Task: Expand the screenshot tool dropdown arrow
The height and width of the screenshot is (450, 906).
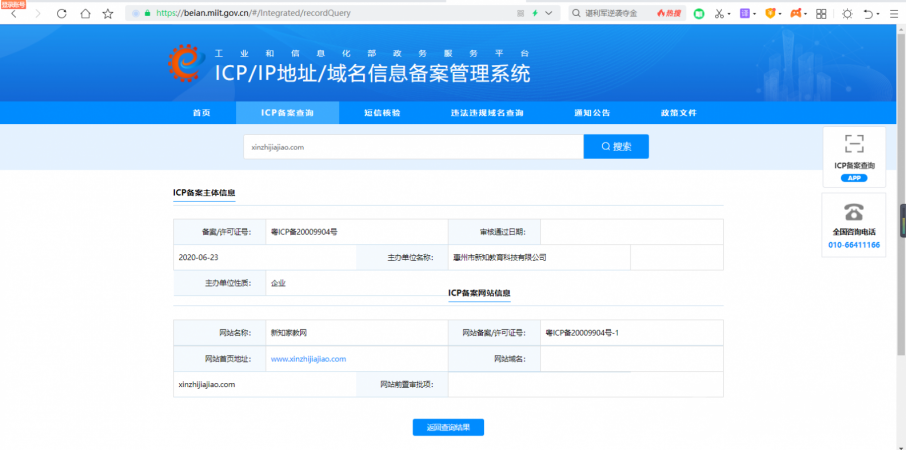Action: [x=729, y=14]
